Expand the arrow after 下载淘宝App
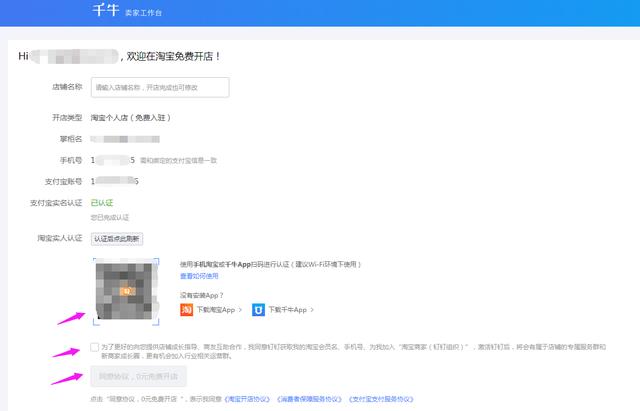The height and width of the screenshot is (411, 640). pos(240,310)
